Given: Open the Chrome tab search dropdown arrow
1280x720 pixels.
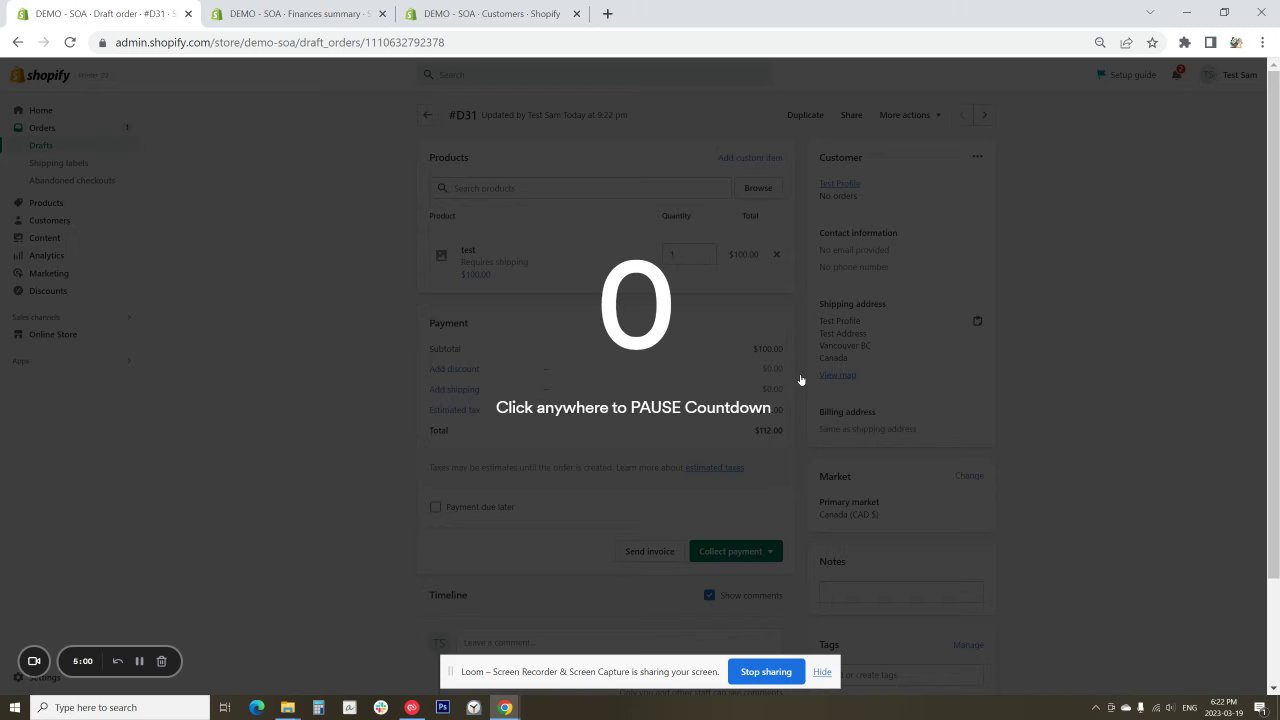Looking at the screenshot, I should (x=1150, y=12).
